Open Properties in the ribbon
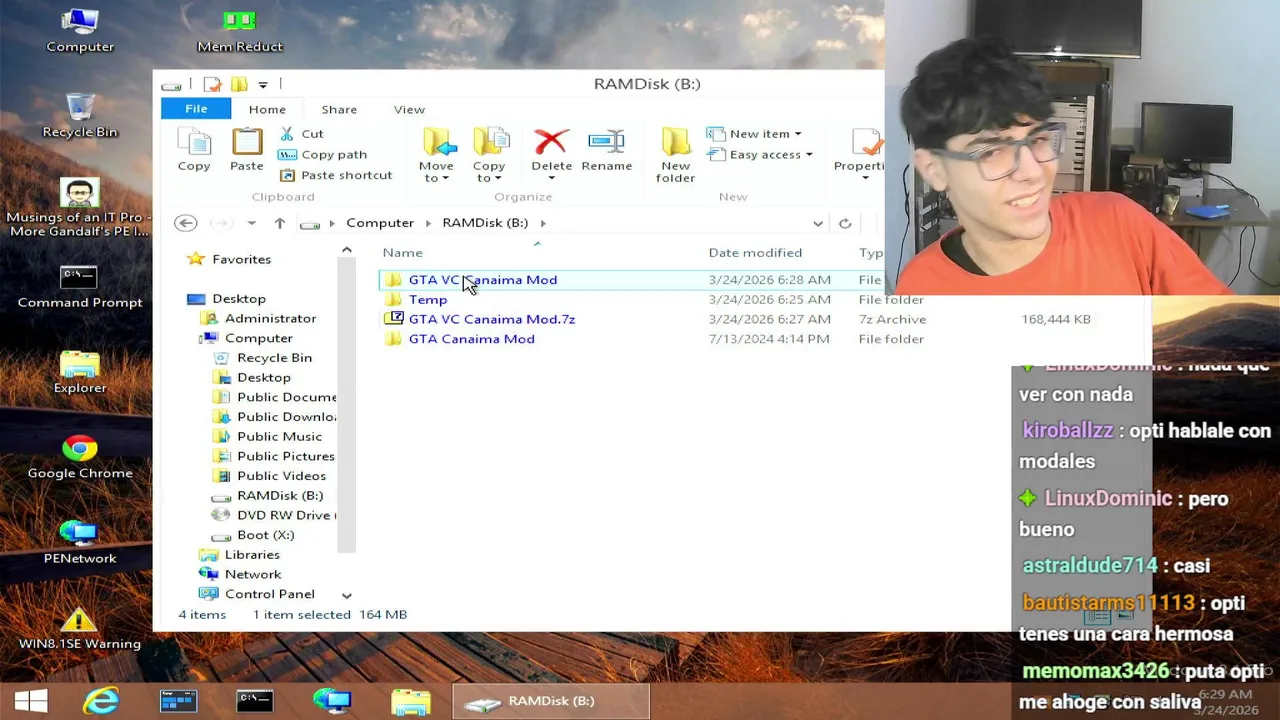The image size is (1280, 720). point(860,156)
